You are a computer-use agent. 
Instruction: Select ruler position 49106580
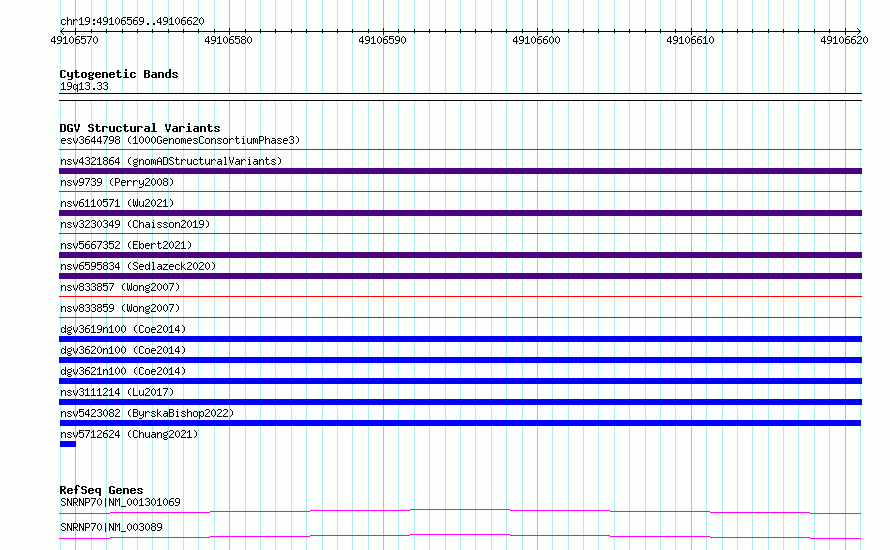[x=228, y=40]
